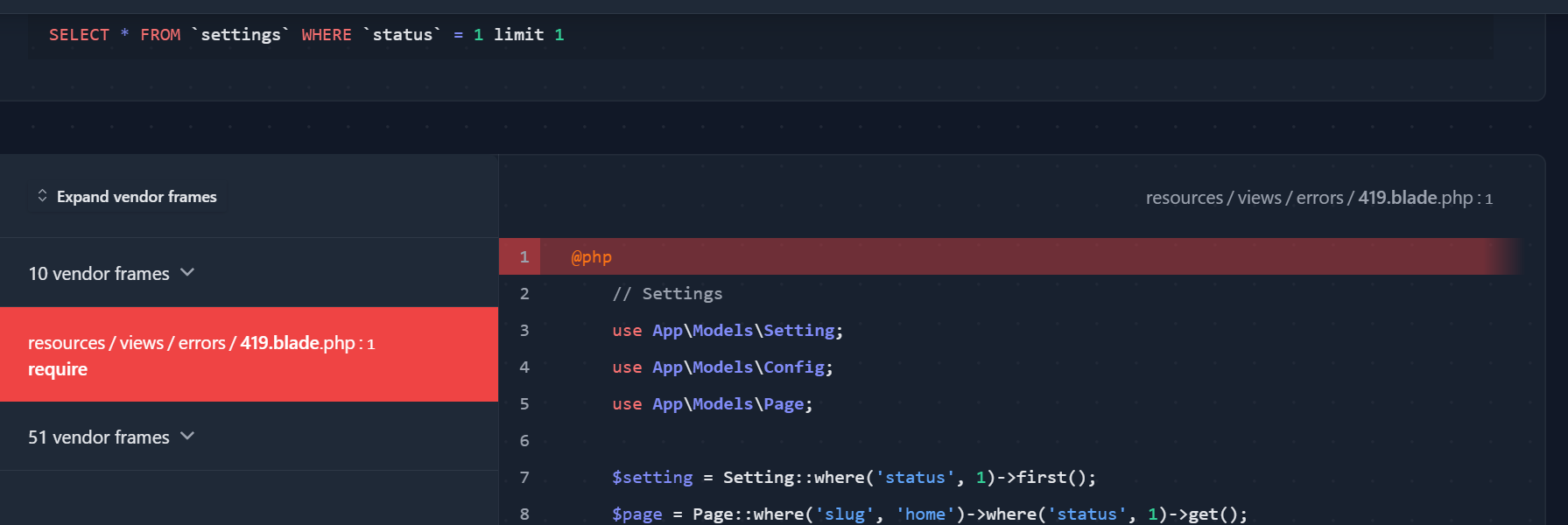Open the 419.blade.php file path link in the code header
This screenshot has width=1568, height=525.
click(x=1319, y=198)
